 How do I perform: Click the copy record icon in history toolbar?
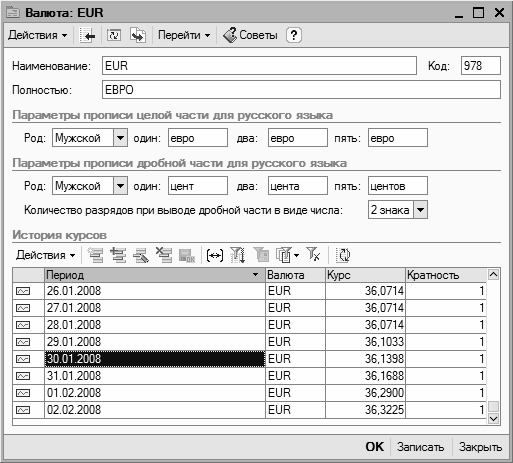coord(118,255)
